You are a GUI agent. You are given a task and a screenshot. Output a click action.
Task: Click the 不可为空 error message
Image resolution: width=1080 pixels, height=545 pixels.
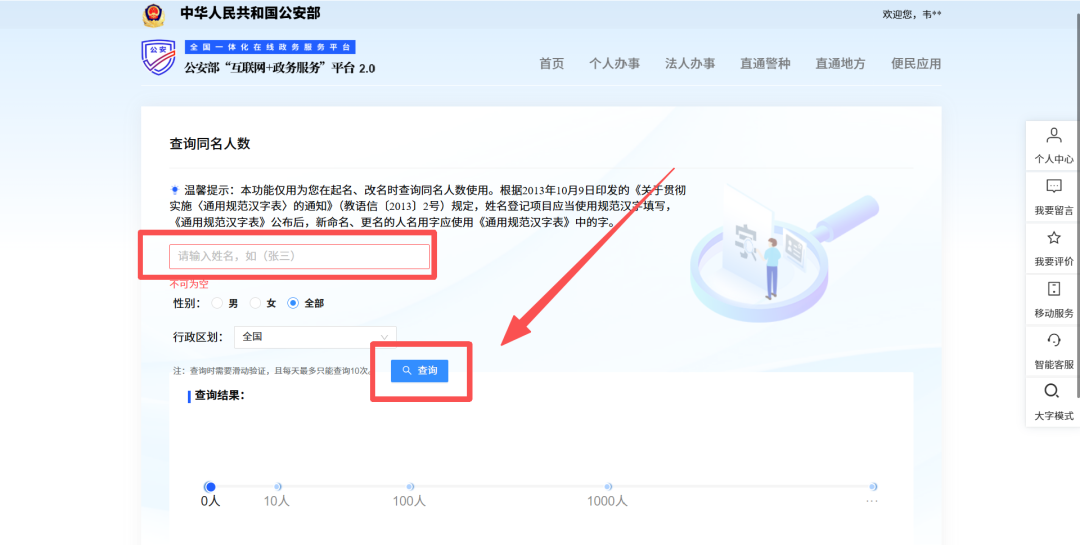[x=189, y=284]
